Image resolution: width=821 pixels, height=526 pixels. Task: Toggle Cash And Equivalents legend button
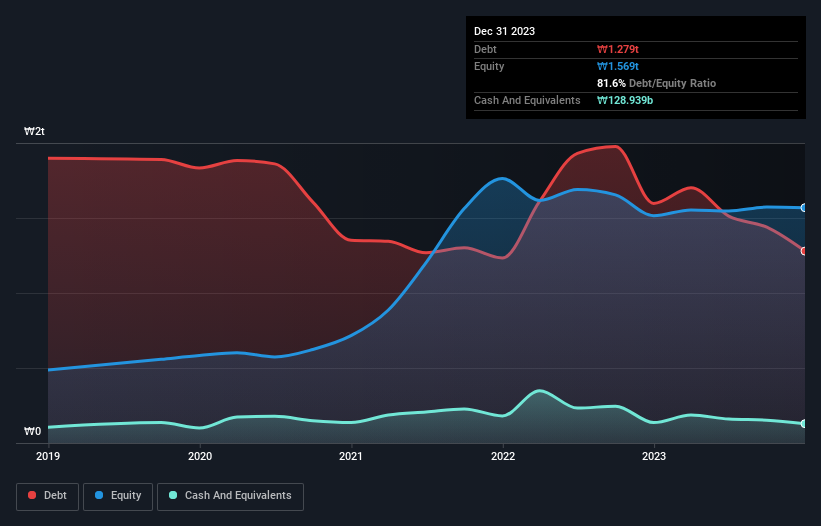230,496
